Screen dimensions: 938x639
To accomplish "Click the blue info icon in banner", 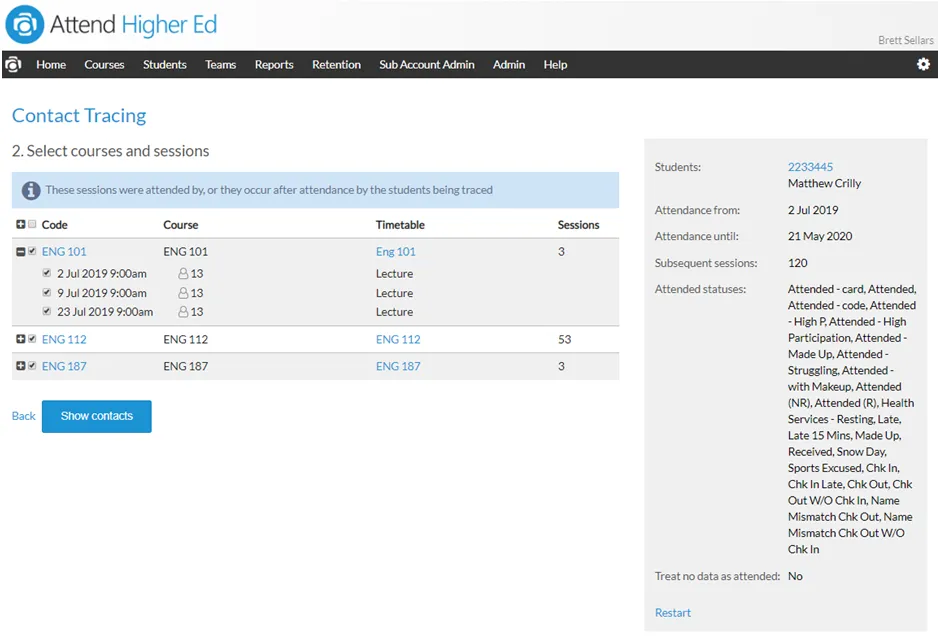I will pyautogui.click(x=31, y=190).
